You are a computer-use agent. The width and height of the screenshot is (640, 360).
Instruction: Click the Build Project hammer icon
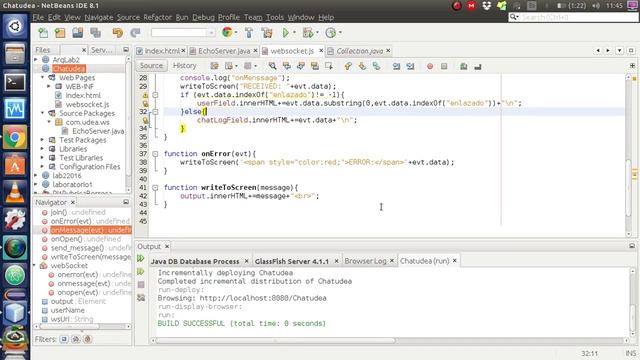pyautogui.click(x=249, y=33)
